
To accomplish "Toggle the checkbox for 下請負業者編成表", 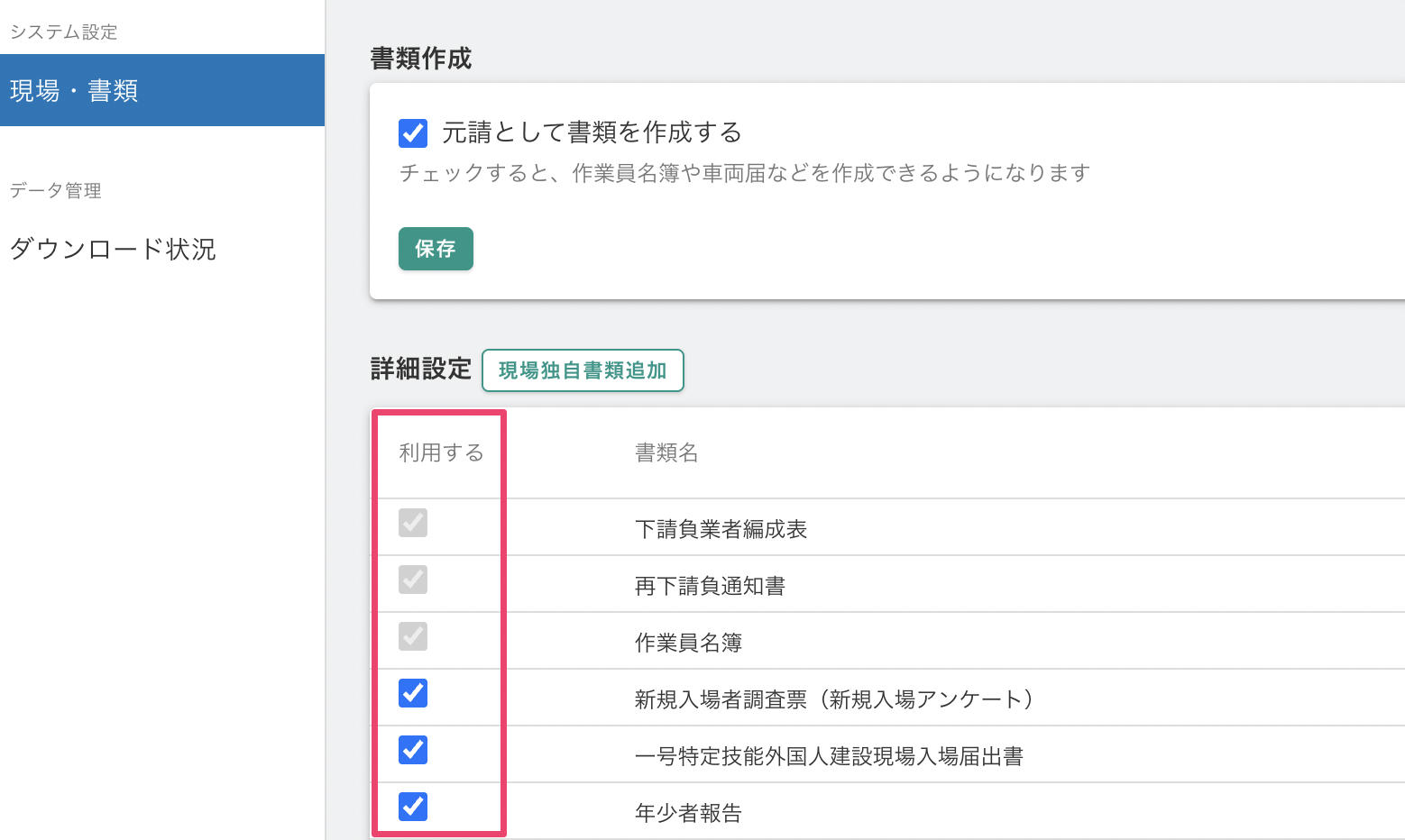I will click(413, 523).
